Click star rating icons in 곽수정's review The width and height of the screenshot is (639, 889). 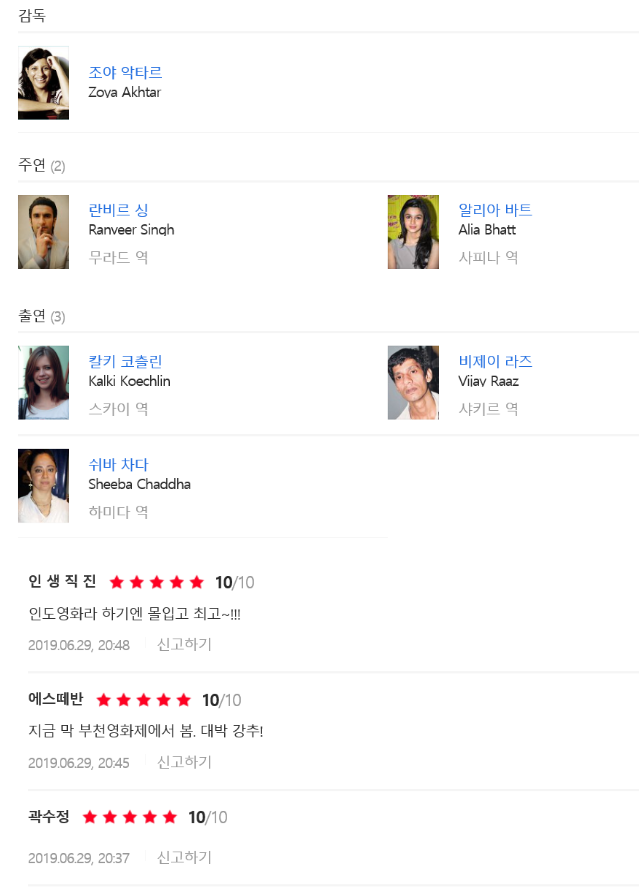[129, 817]
